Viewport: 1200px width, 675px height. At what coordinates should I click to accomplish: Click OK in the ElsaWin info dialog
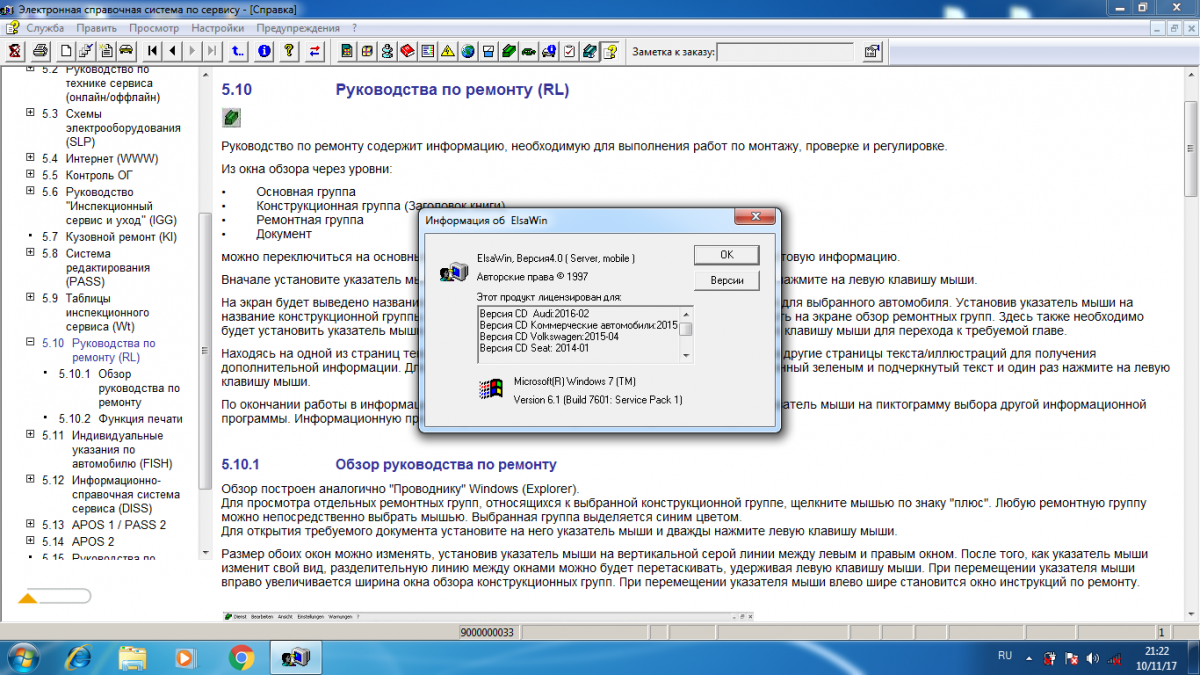pyautogui.click(x=727, y=254)
